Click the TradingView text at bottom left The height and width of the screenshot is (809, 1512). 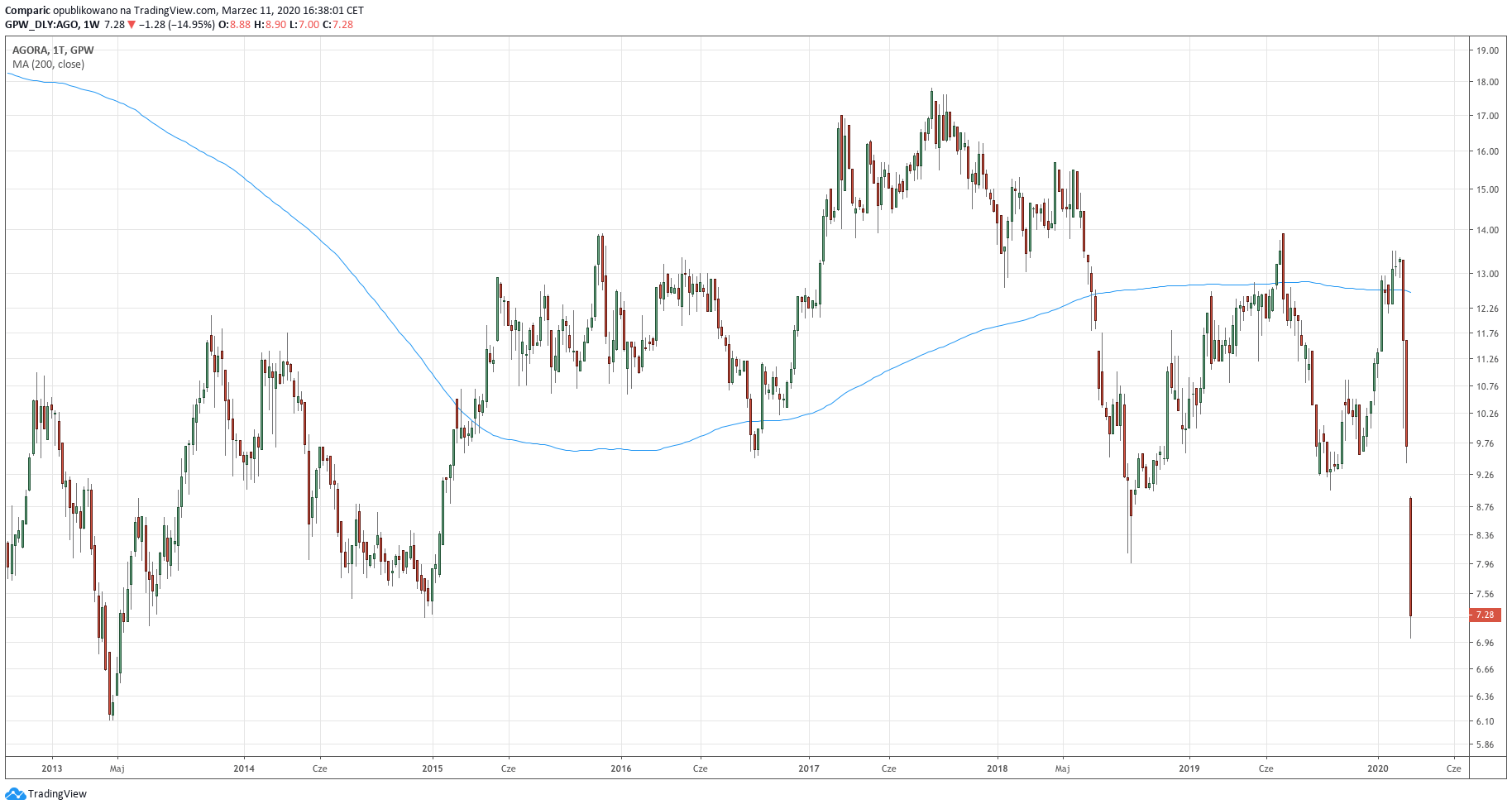57,794
